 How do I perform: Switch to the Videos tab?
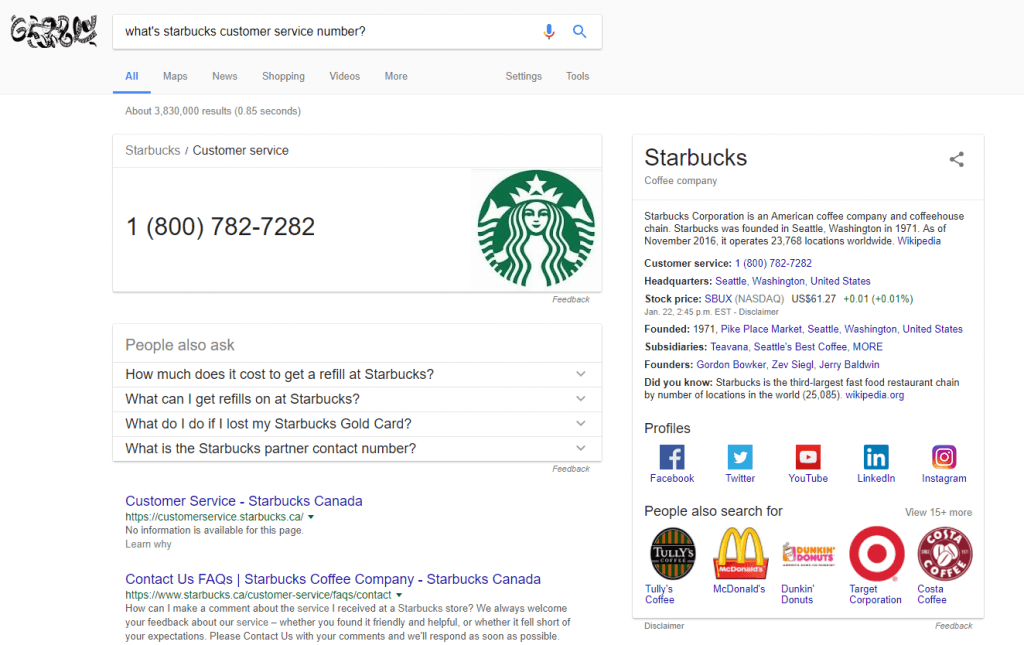(345, 76)
